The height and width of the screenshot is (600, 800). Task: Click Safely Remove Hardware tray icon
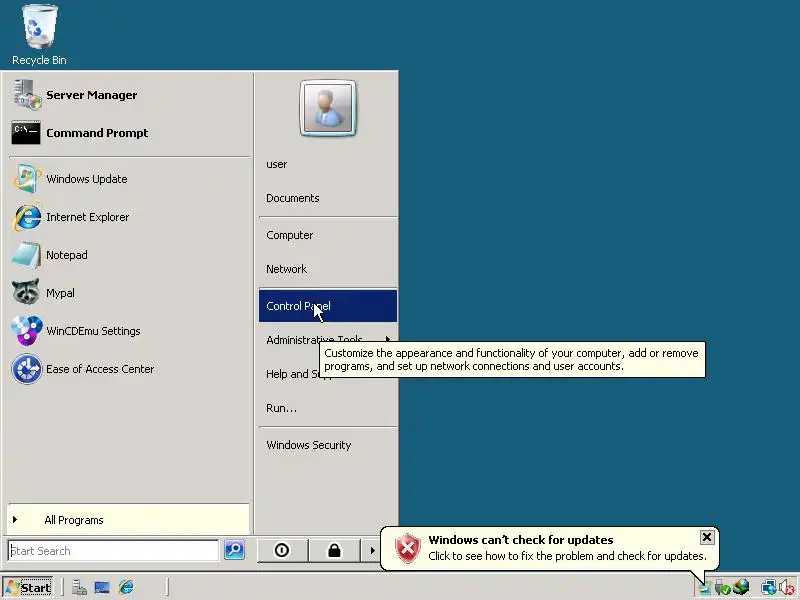pyautogui.click(x=722, y=588)
